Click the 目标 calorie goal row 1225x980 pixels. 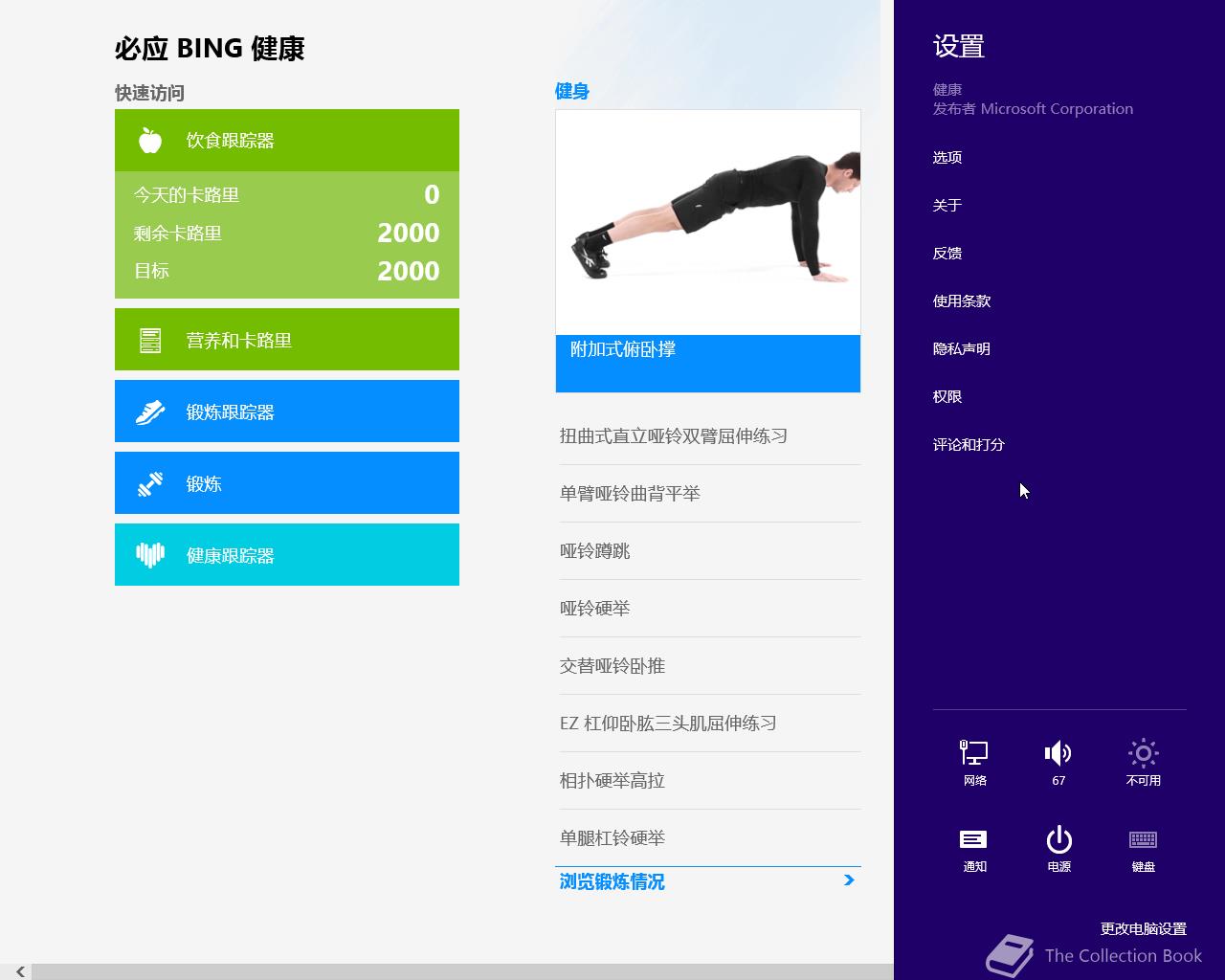click(287, 272)
